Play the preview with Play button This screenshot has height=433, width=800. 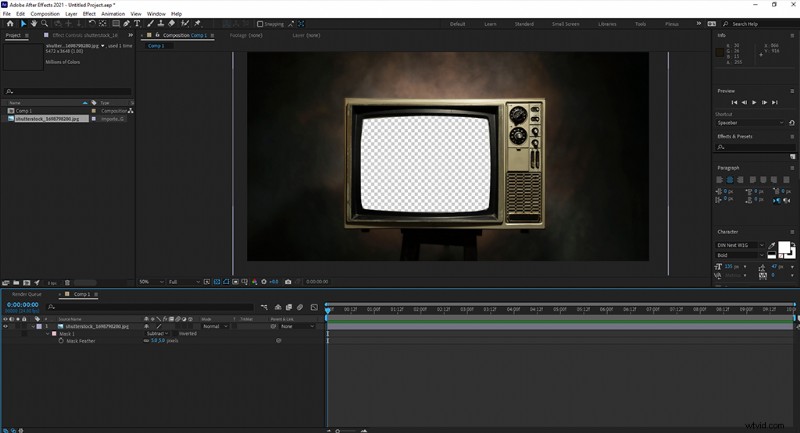coord(754,103)
